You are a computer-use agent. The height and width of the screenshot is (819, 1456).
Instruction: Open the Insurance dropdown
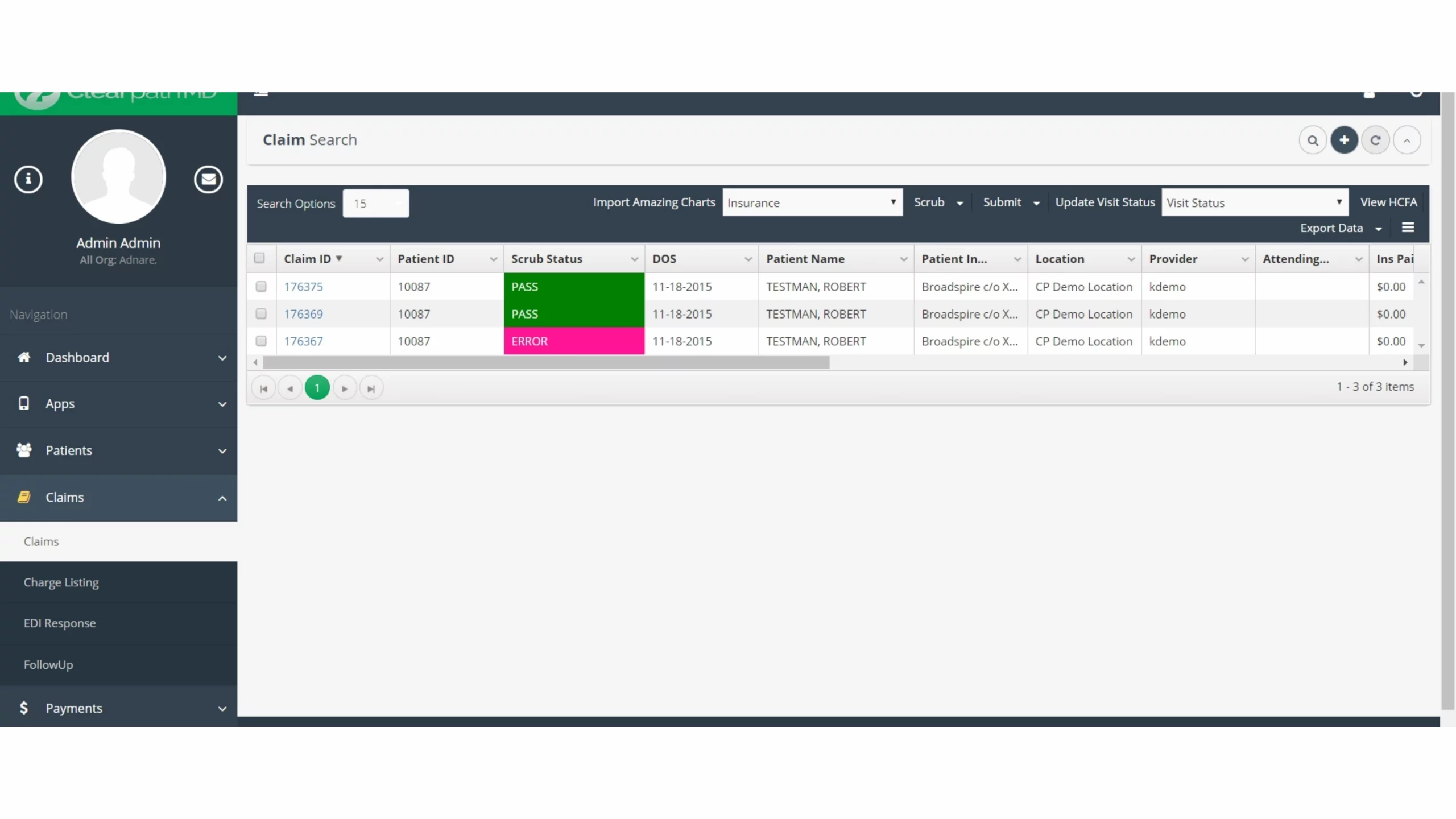812,203
